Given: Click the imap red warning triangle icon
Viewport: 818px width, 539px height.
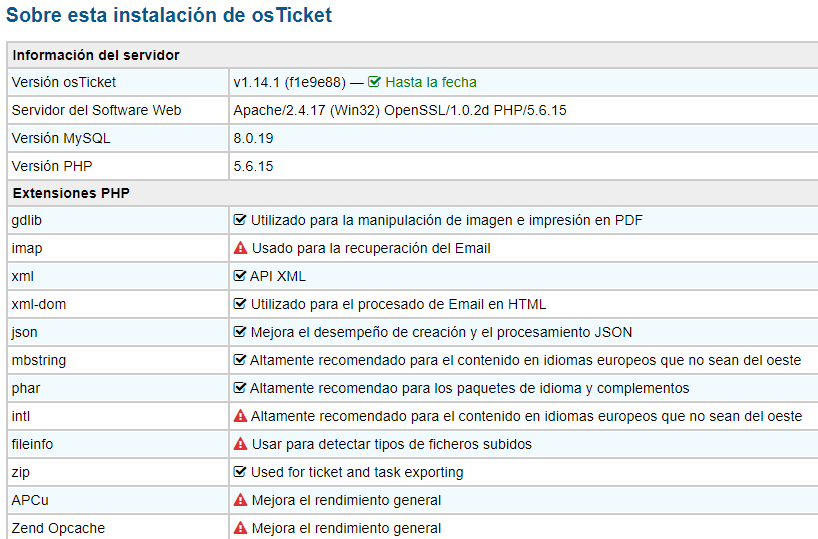Looking at the screenshot, I should 240,248.
